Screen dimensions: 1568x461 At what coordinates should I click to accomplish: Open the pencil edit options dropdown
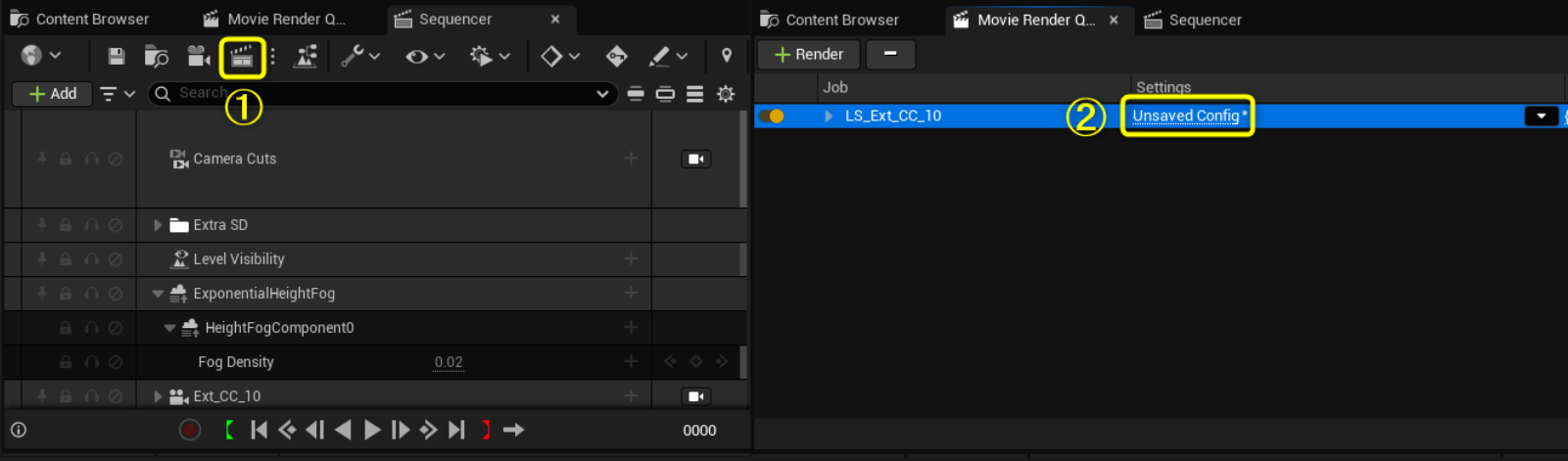click(x=670, y=57)
